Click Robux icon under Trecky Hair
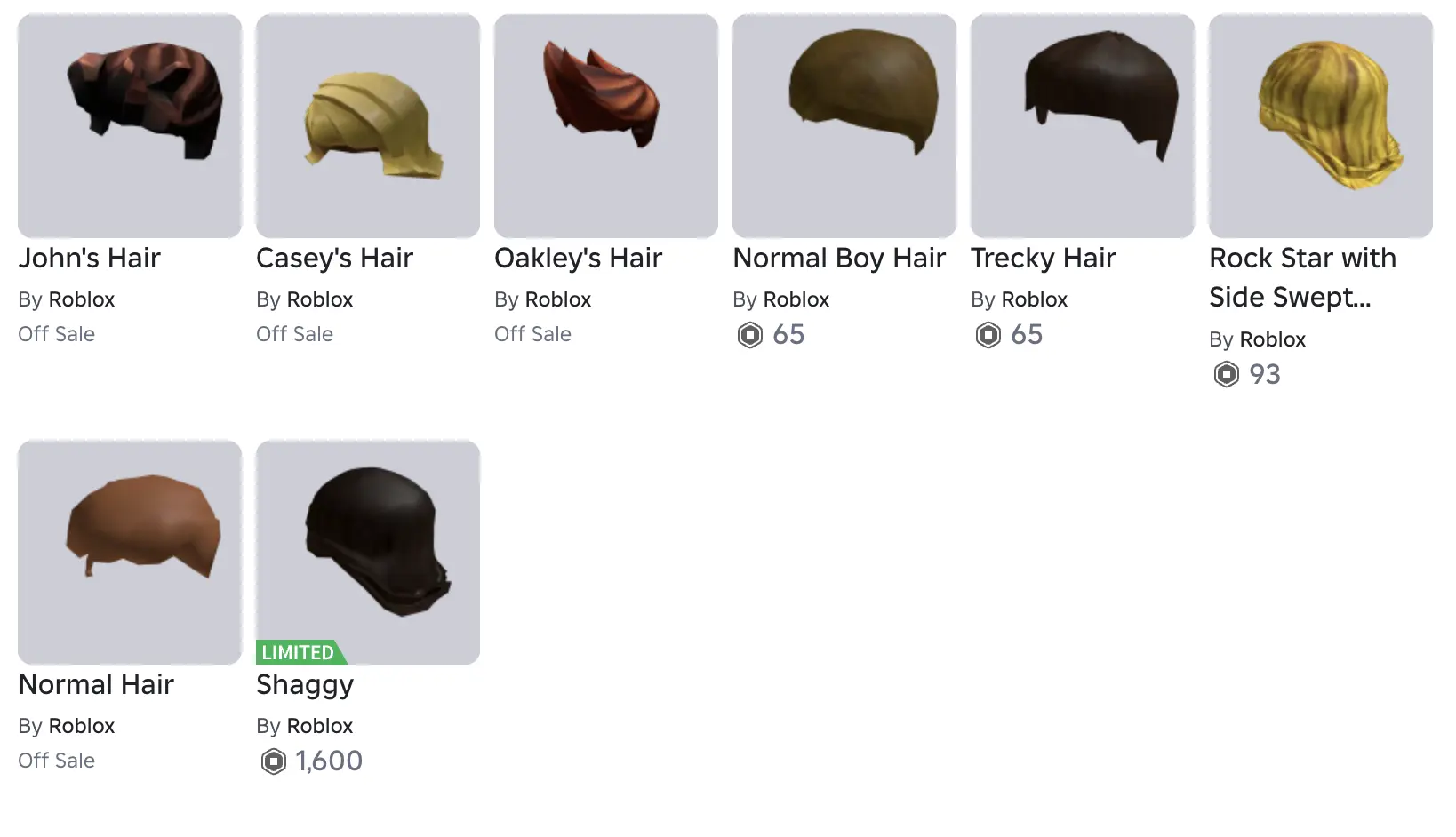The height and width of the screenshot is (837, 1456). click(x=988, y=335)
